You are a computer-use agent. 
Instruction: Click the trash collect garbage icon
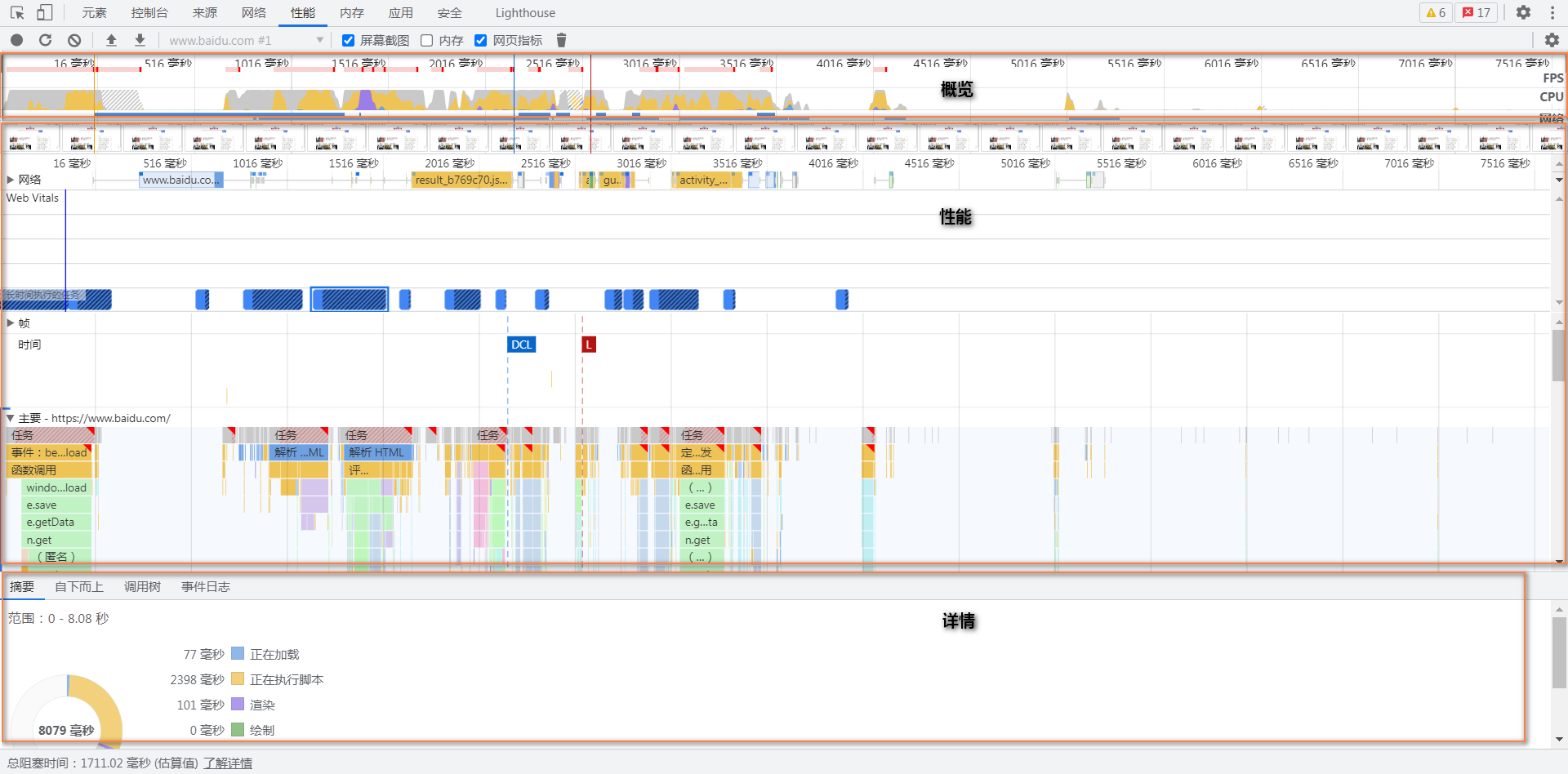pyautogui.click(x=561, y=40)
